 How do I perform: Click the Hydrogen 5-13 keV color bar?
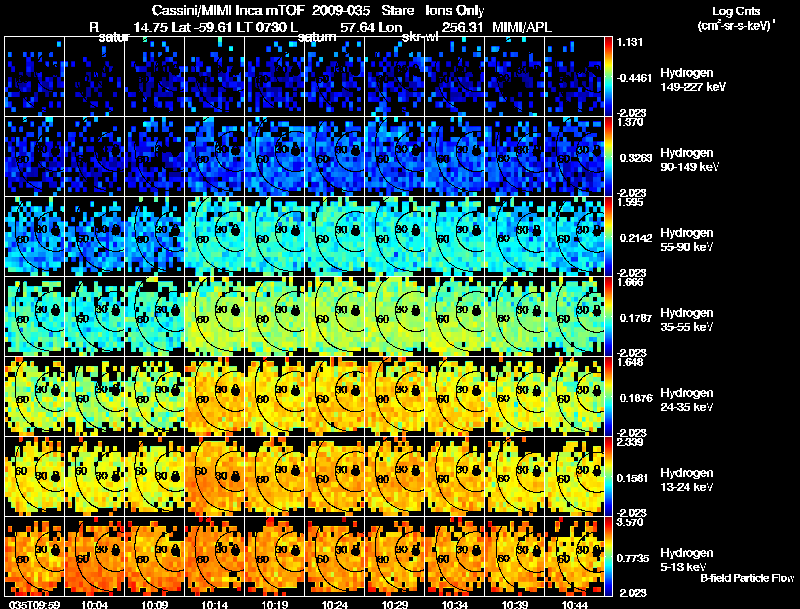coord(608,556)
